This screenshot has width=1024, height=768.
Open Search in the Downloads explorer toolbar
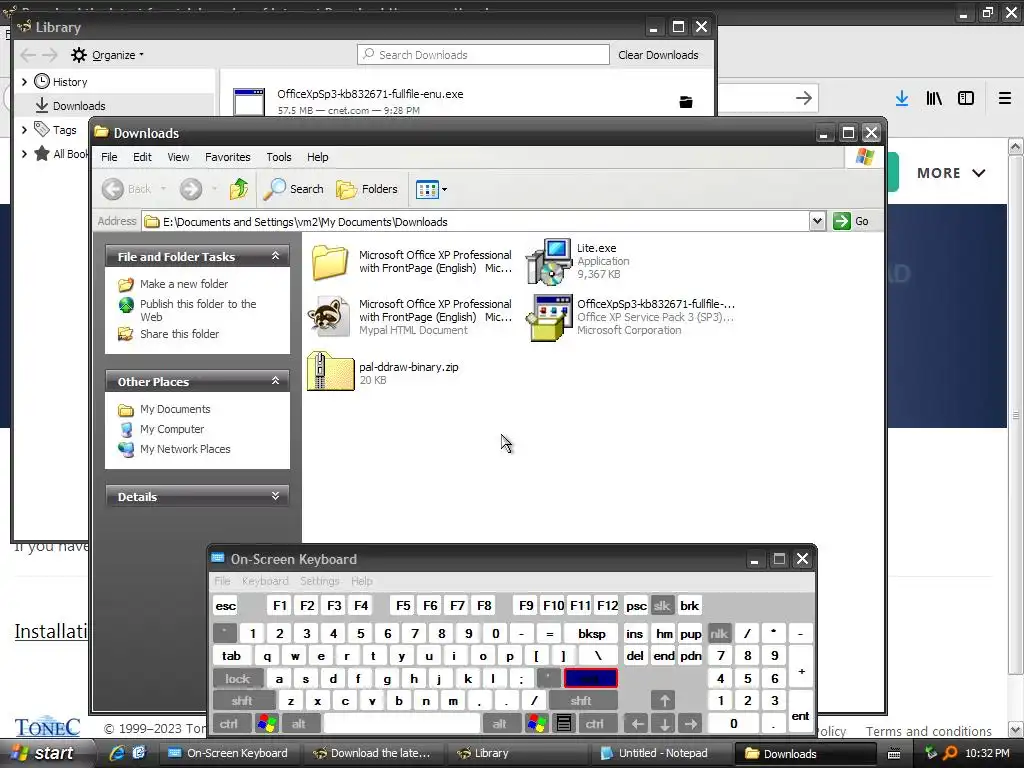(293, 189)
